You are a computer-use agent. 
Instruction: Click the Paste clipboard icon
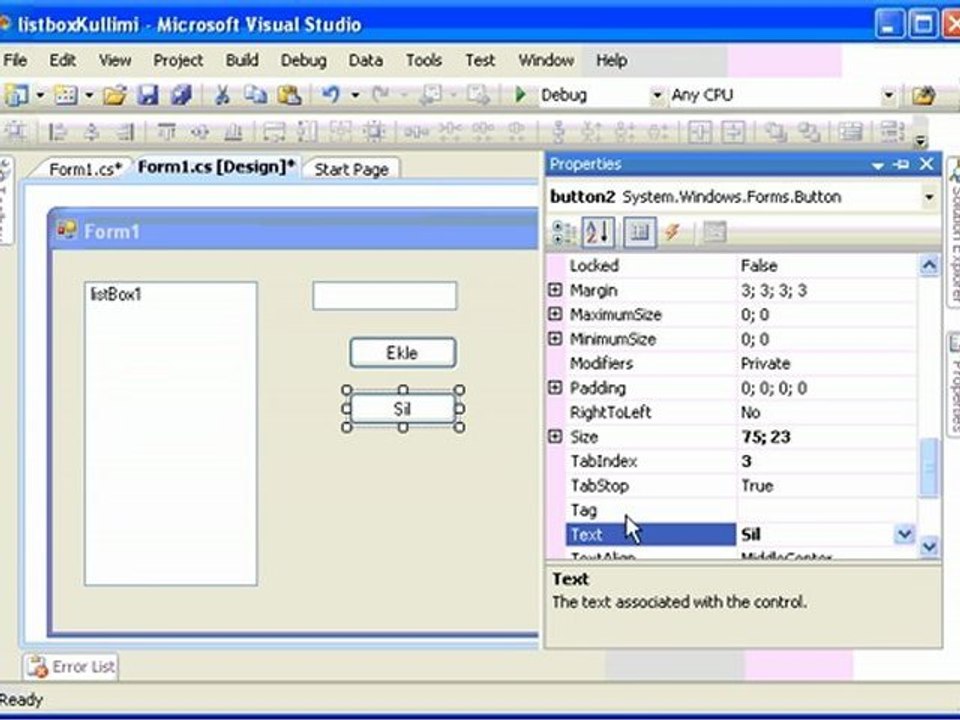click(x=289, y=95)
